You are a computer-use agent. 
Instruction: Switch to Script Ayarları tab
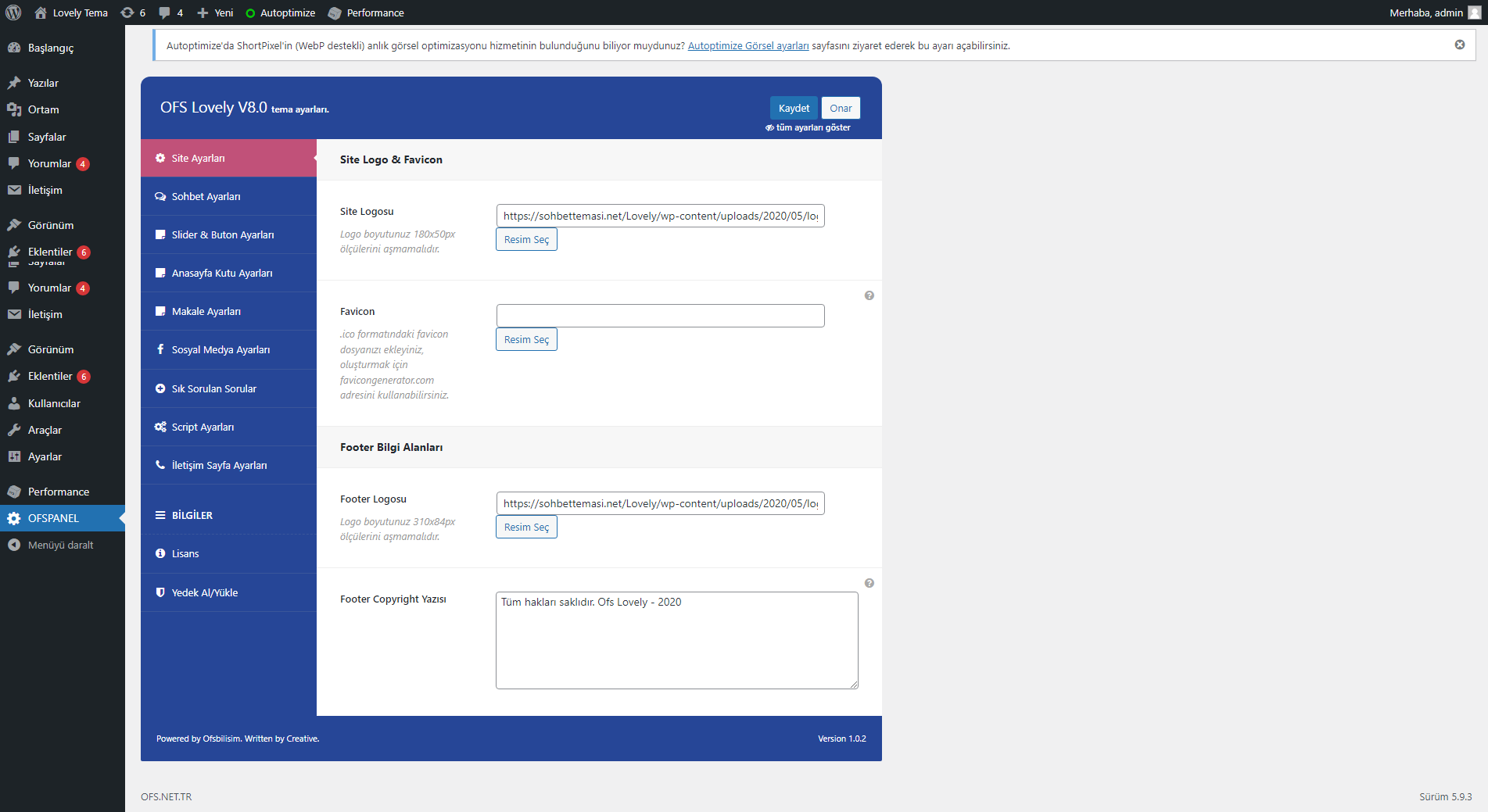(228, 427)
